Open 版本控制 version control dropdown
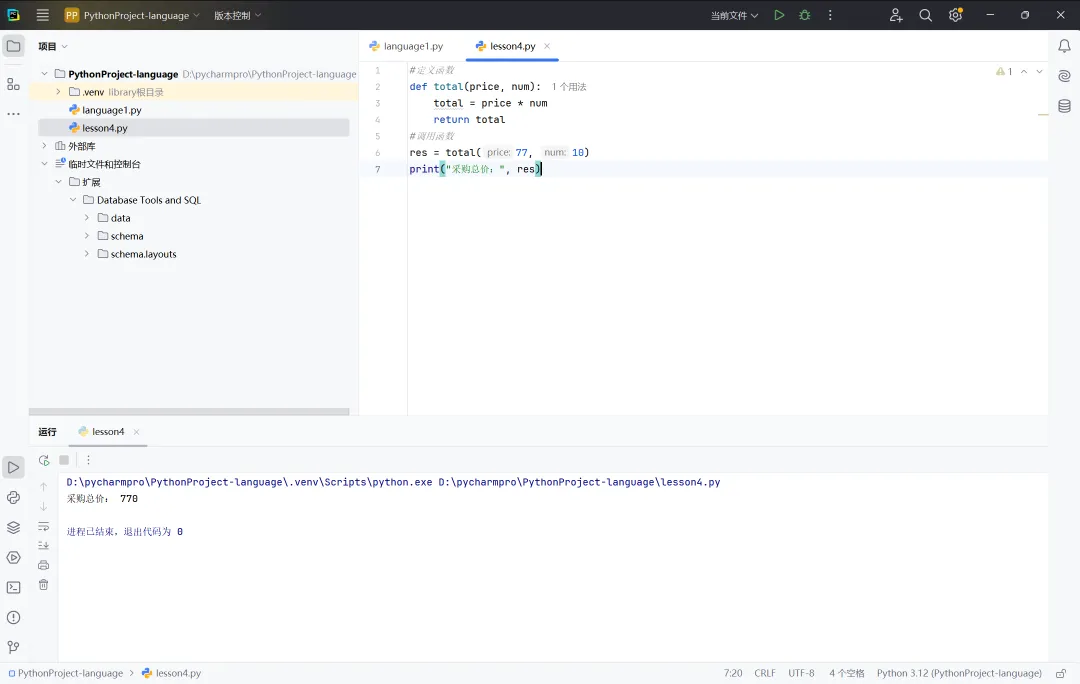1080x684 pixels. [237, 15]
